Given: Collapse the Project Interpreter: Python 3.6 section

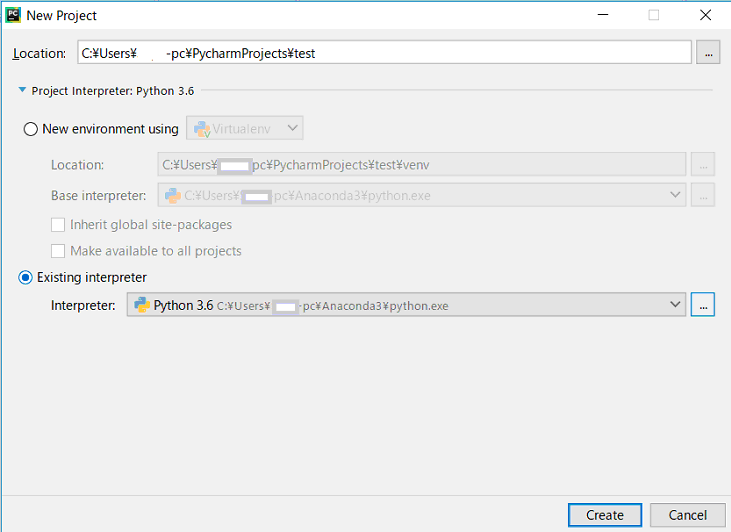Looking at the screenshot, I should click(x=22, y=90).
